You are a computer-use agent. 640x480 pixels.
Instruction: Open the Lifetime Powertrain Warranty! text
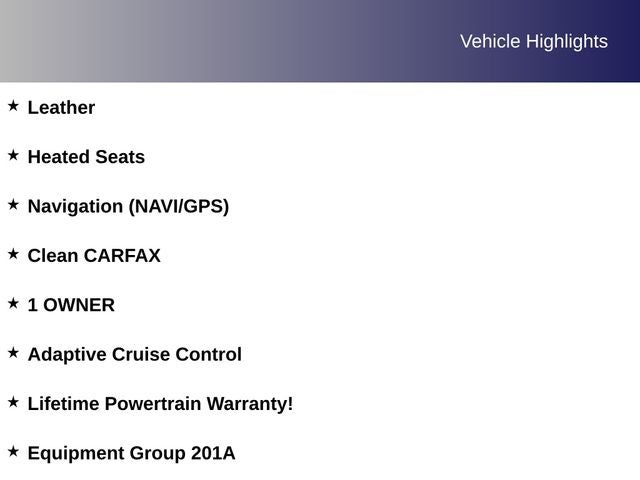tap(160, 404)
